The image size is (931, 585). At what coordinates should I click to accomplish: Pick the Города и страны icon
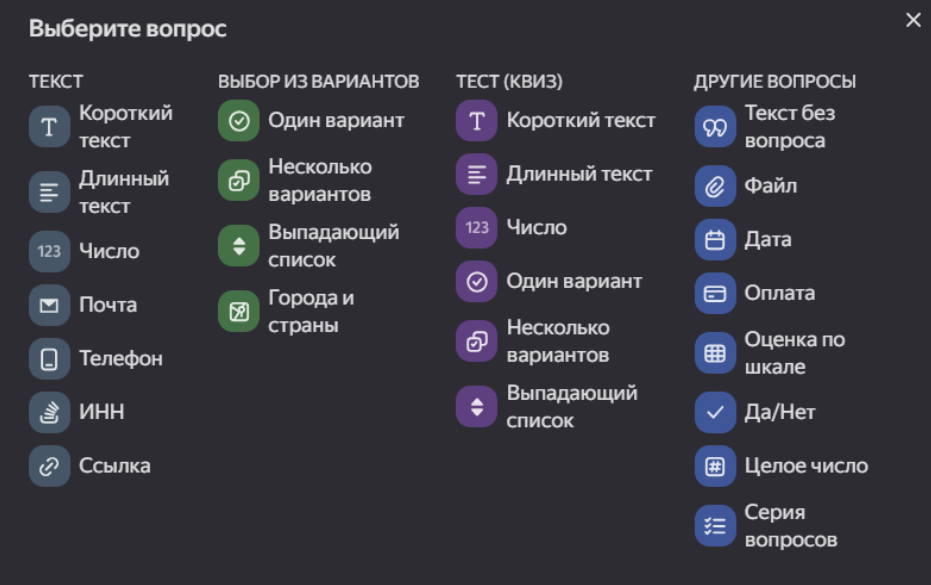tap(238, 312)
